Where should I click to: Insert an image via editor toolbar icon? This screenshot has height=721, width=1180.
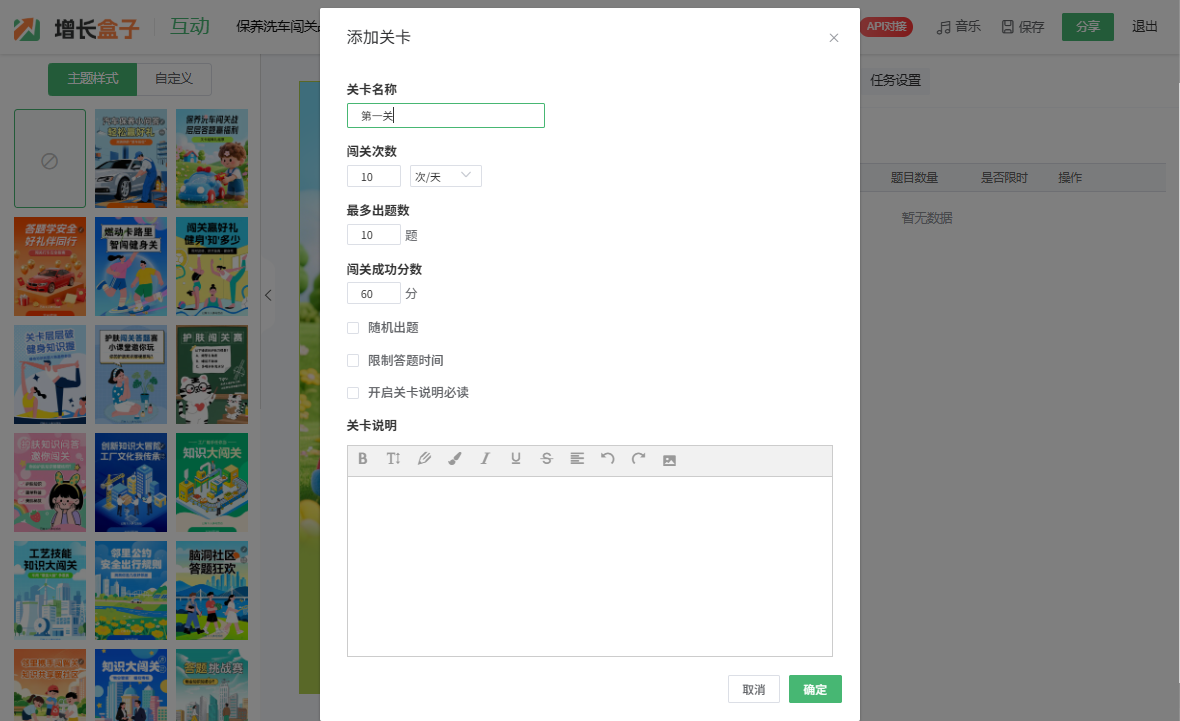pyautogui.click(x=669, y=460)
